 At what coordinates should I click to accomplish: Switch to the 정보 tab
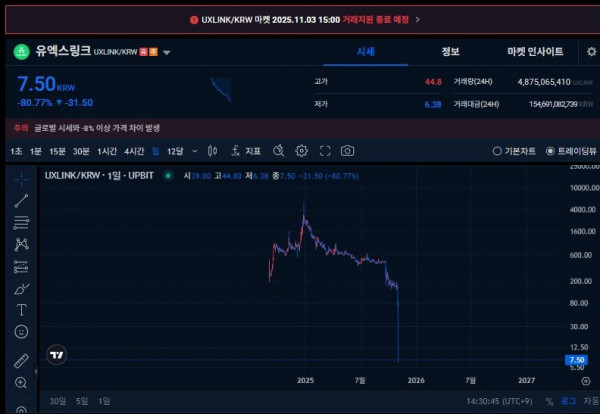point(450,51)
